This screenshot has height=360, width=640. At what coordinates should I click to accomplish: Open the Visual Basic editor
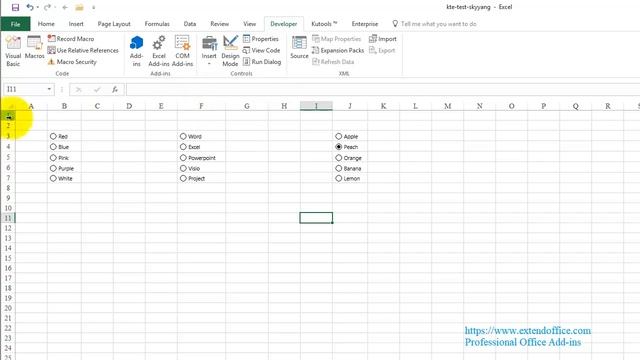coord(13,51)
